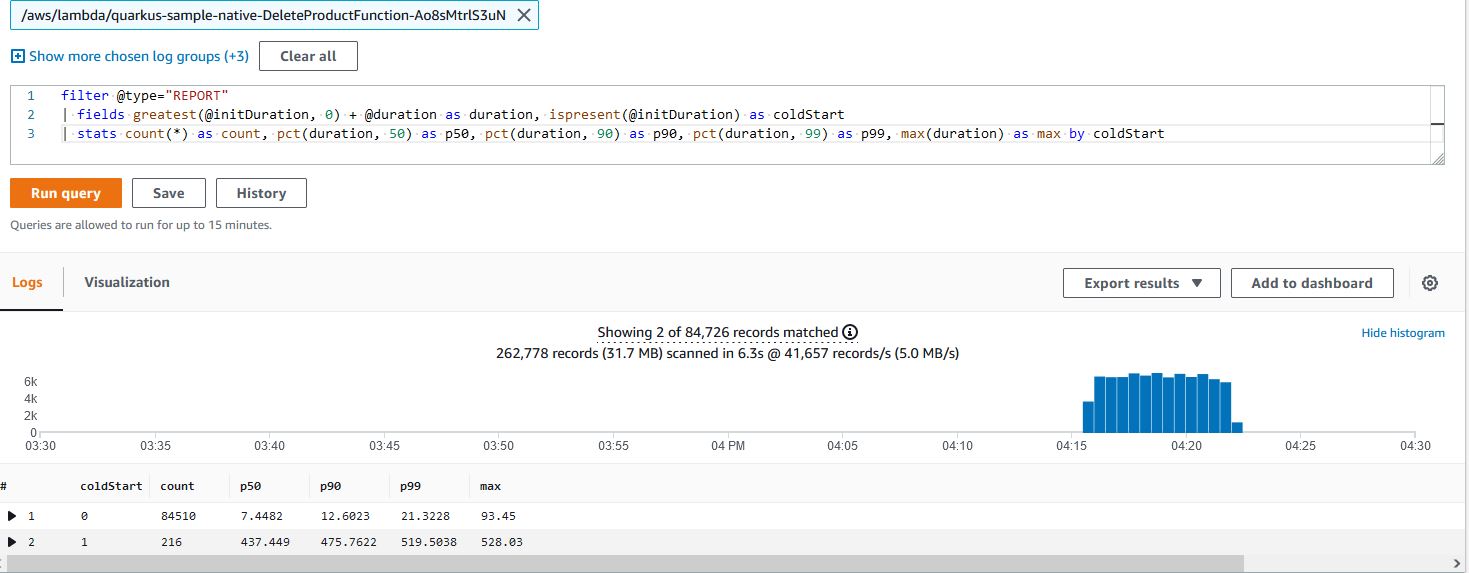
Task: Switch to the Visualization tab
Action: (x=127, y=282)
